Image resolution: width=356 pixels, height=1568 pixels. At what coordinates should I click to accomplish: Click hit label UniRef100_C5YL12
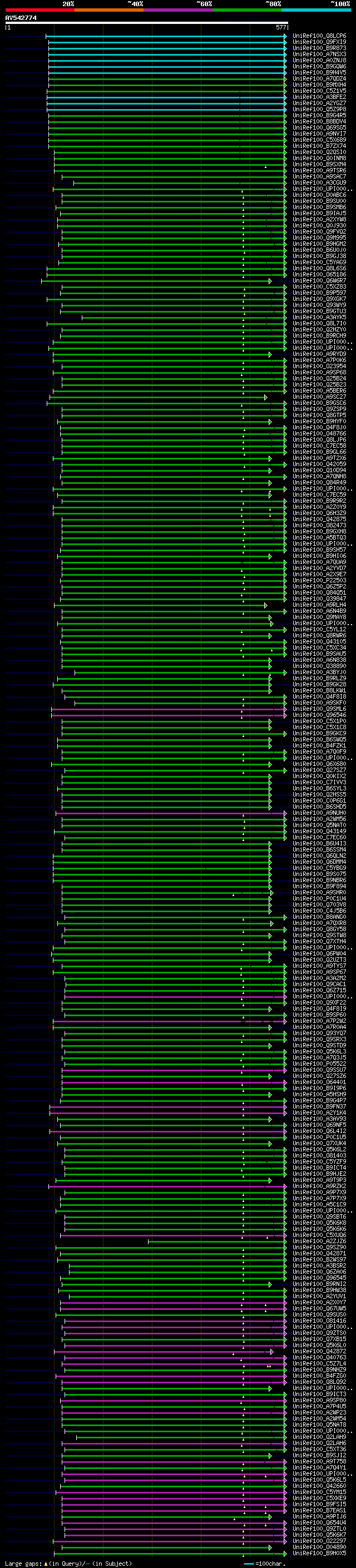tap(319, 630)
